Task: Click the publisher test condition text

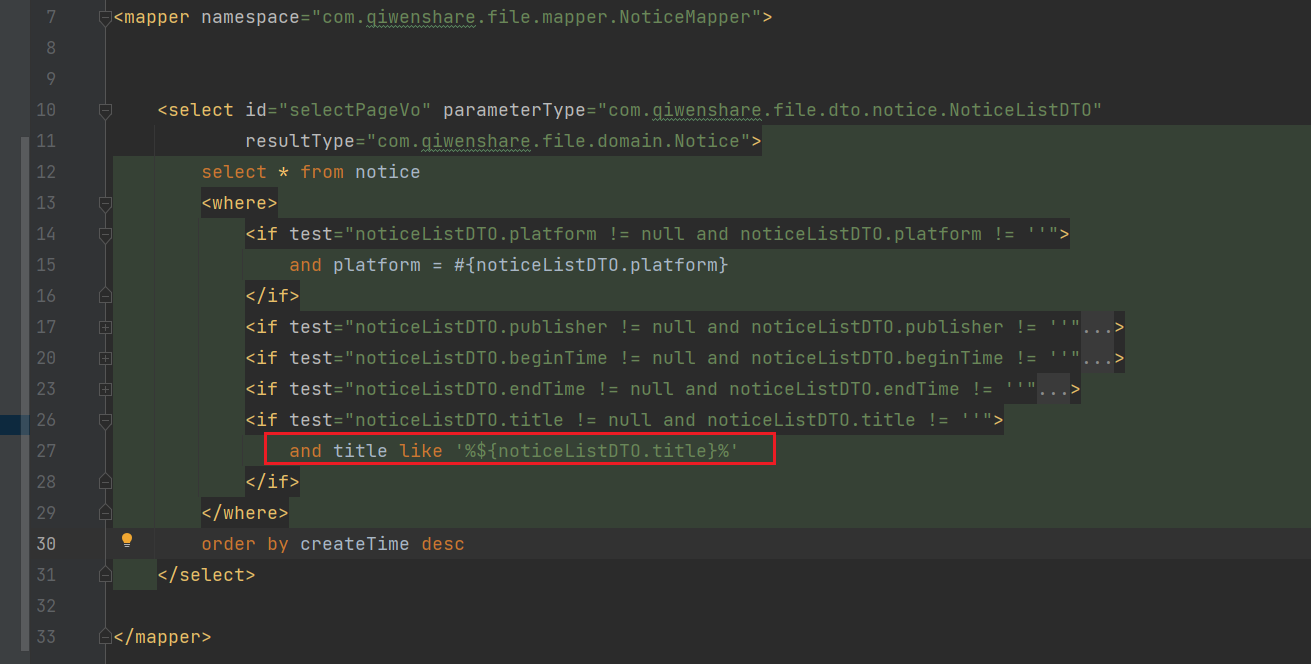Action: [712, 327]
